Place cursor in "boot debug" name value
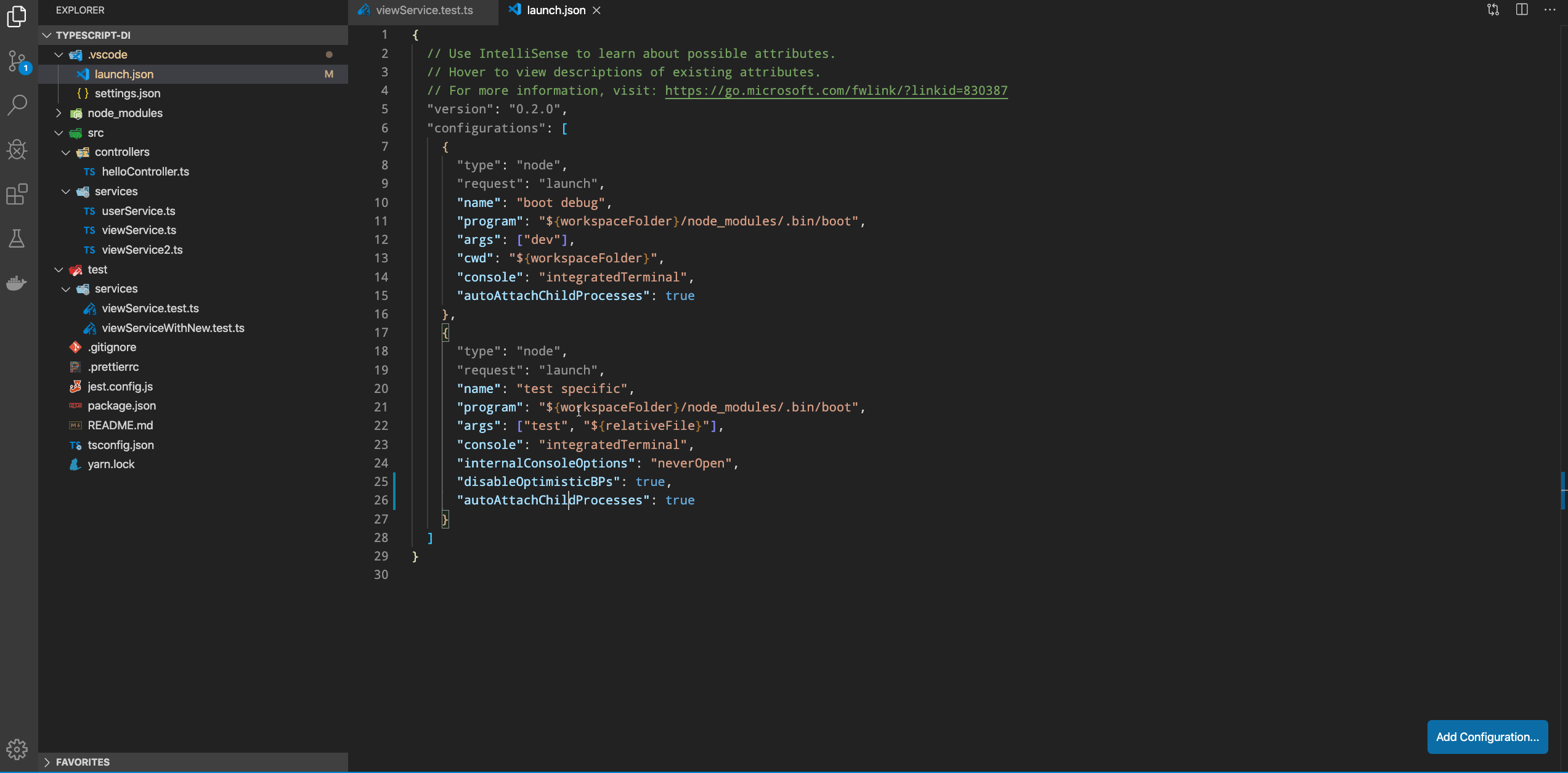This screenshot has height=773, width=1568. (561, 203)
